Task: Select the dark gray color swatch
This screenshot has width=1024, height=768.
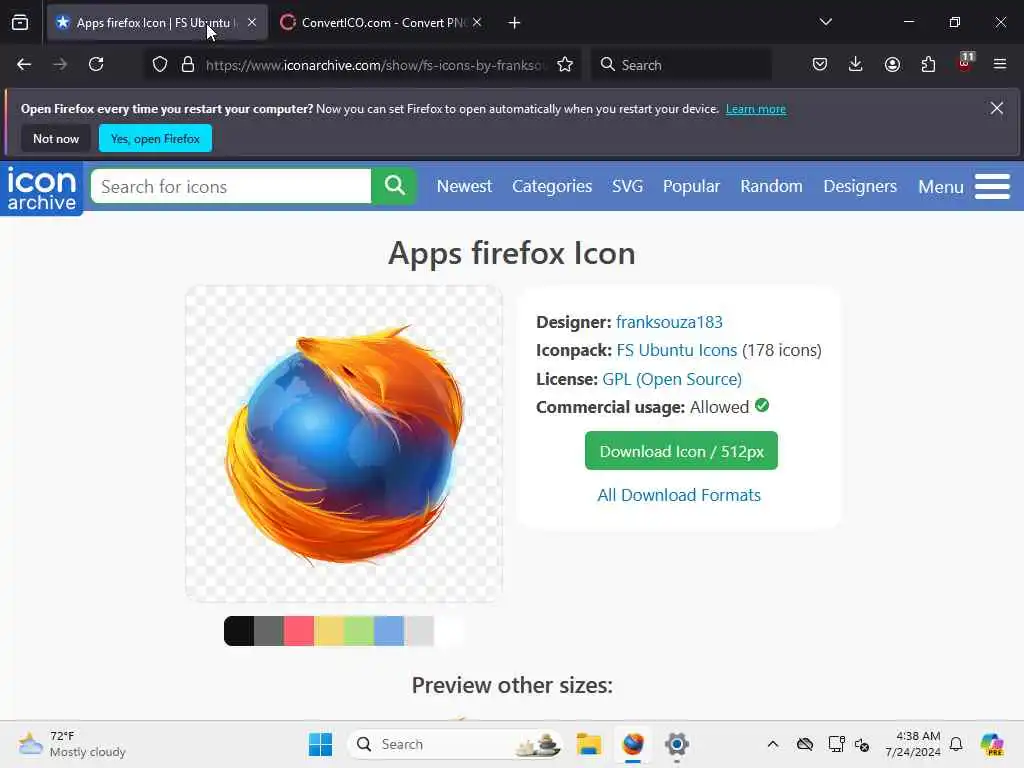Action: [x=269, y=631]
